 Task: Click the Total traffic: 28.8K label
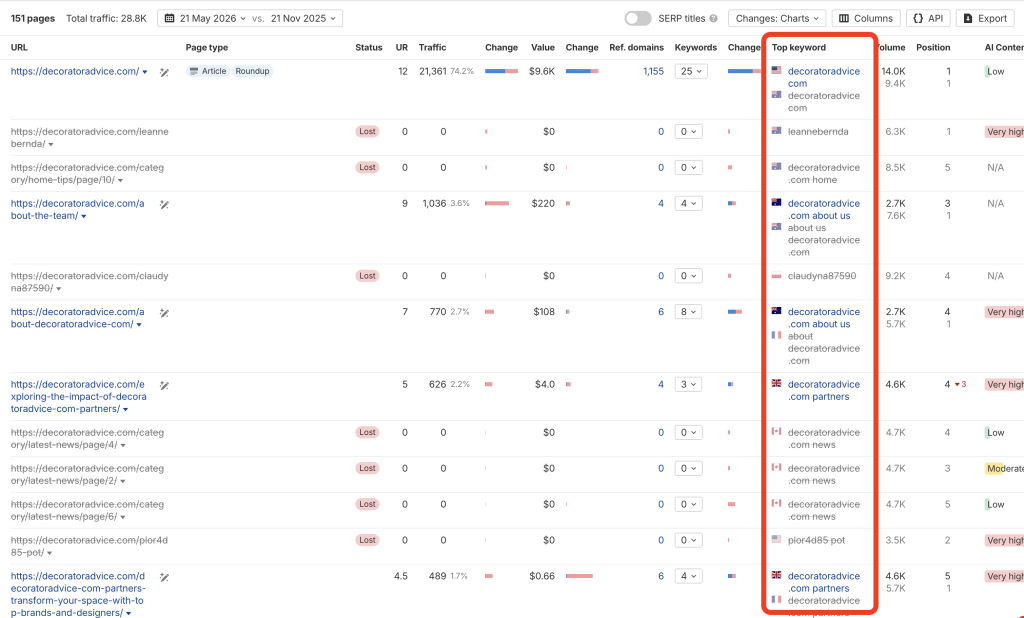coord(106,18)
